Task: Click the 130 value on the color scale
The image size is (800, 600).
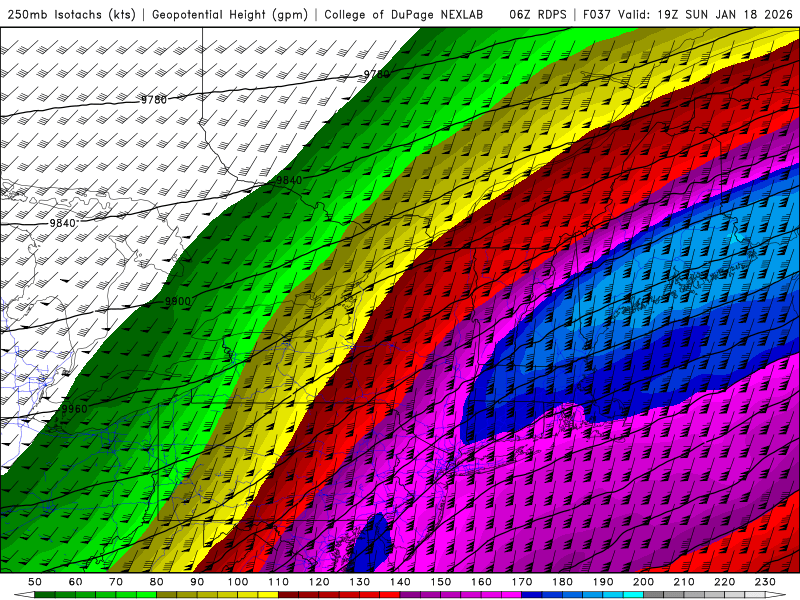Action: (360, 582)
